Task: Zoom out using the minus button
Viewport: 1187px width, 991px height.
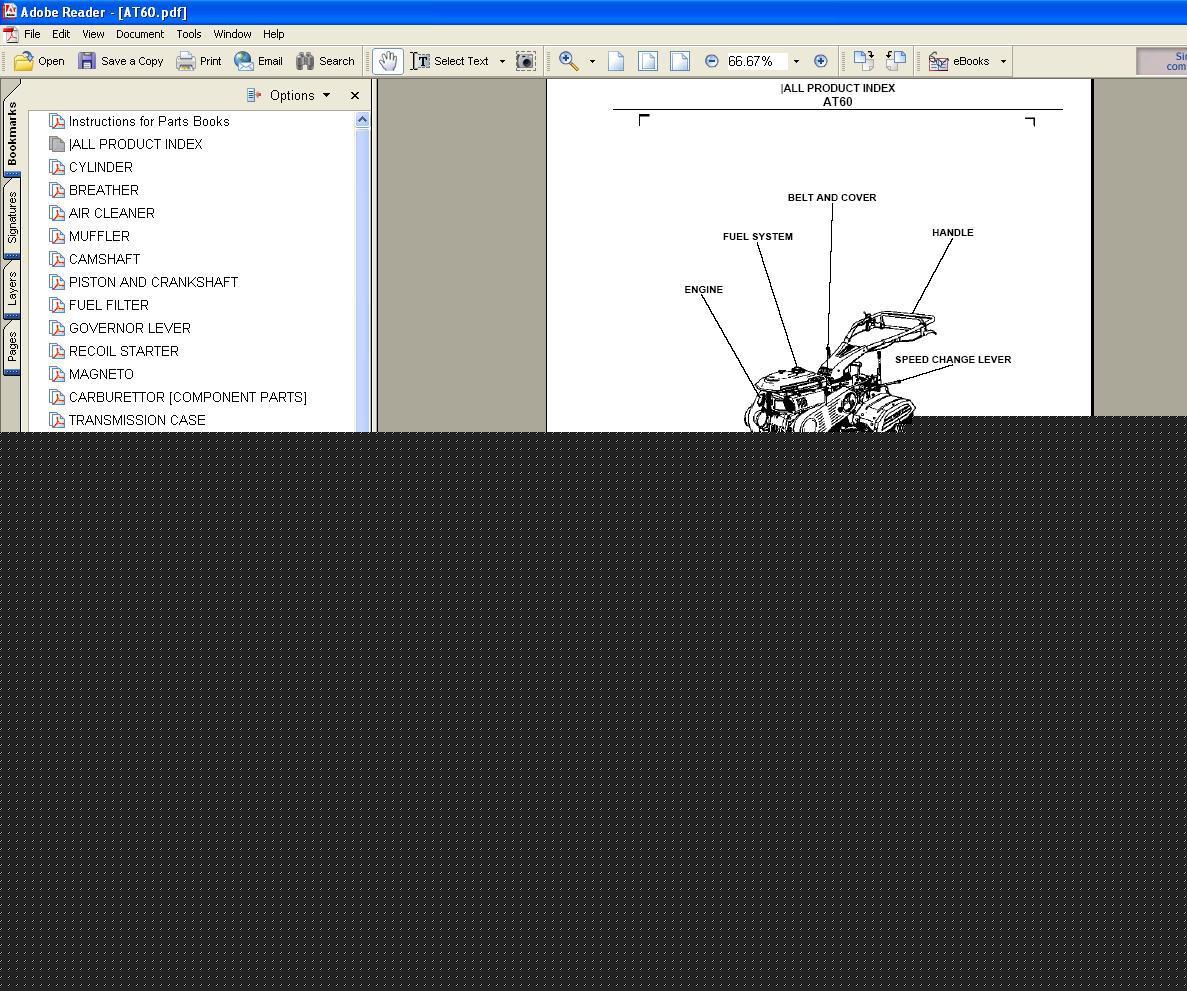Action: (x=712, y=61)
